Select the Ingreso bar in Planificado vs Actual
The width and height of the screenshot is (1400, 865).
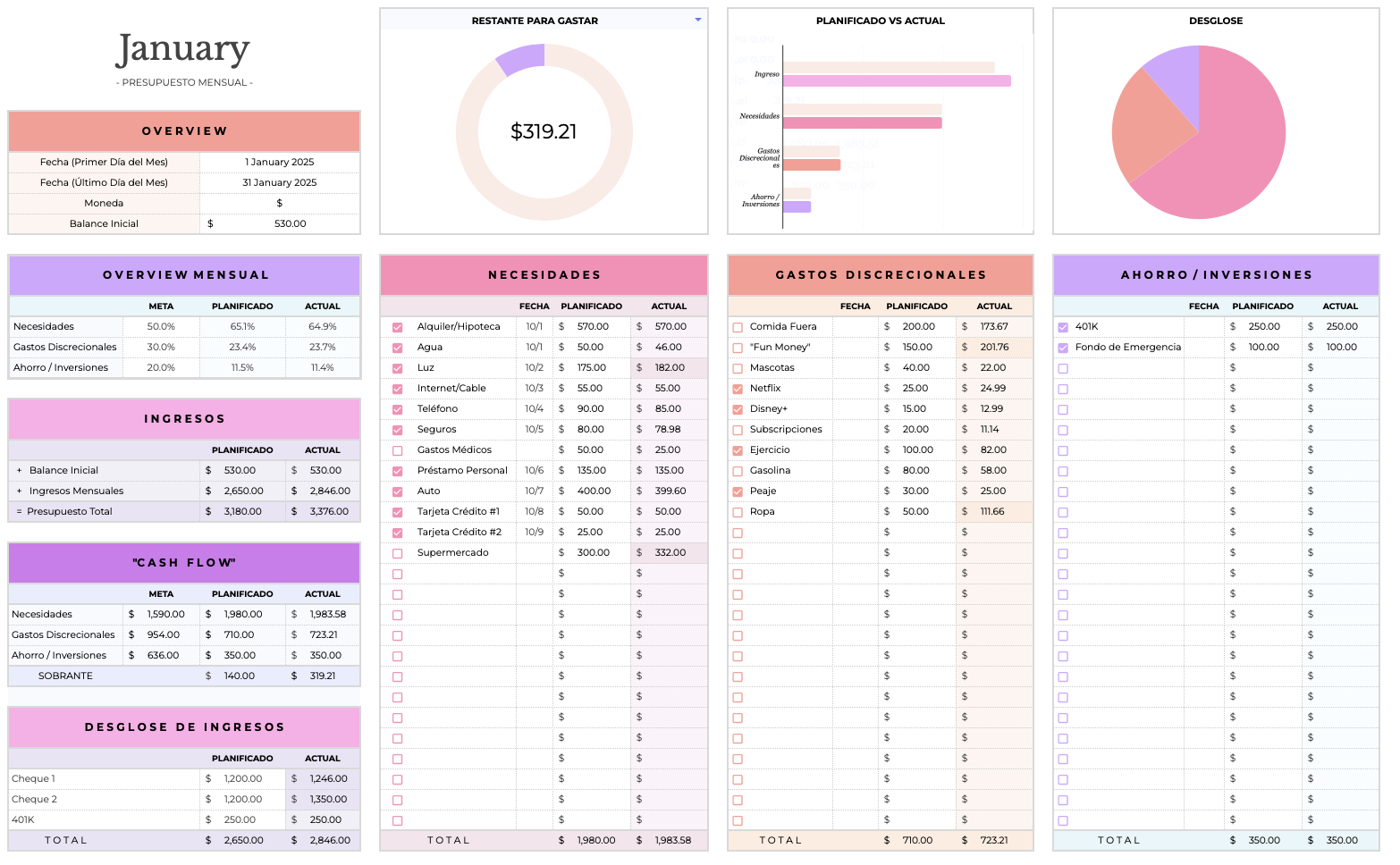(x=896, y=80)
